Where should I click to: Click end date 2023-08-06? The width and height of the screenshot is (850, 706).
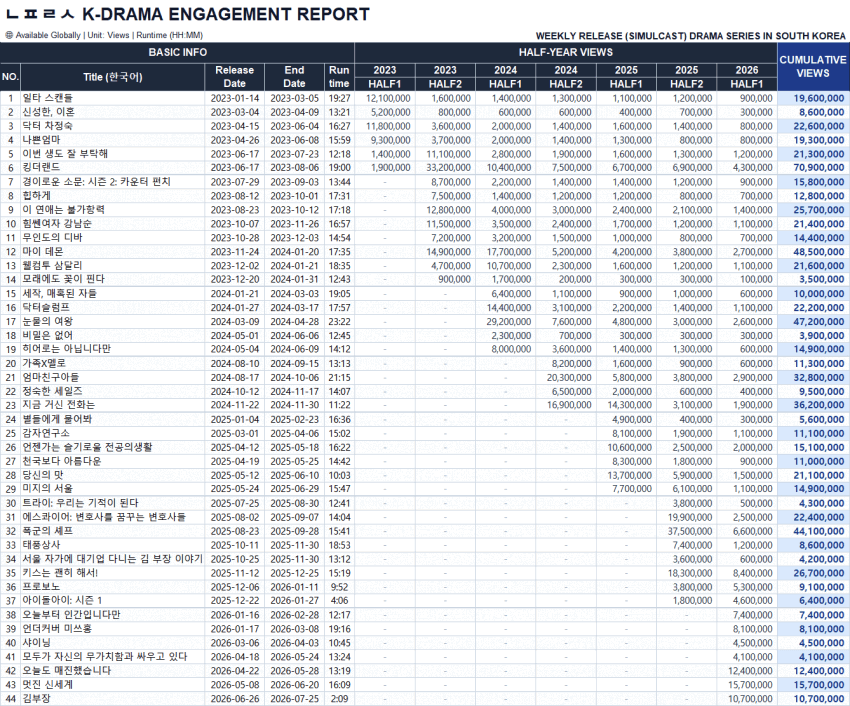point(294,168)
